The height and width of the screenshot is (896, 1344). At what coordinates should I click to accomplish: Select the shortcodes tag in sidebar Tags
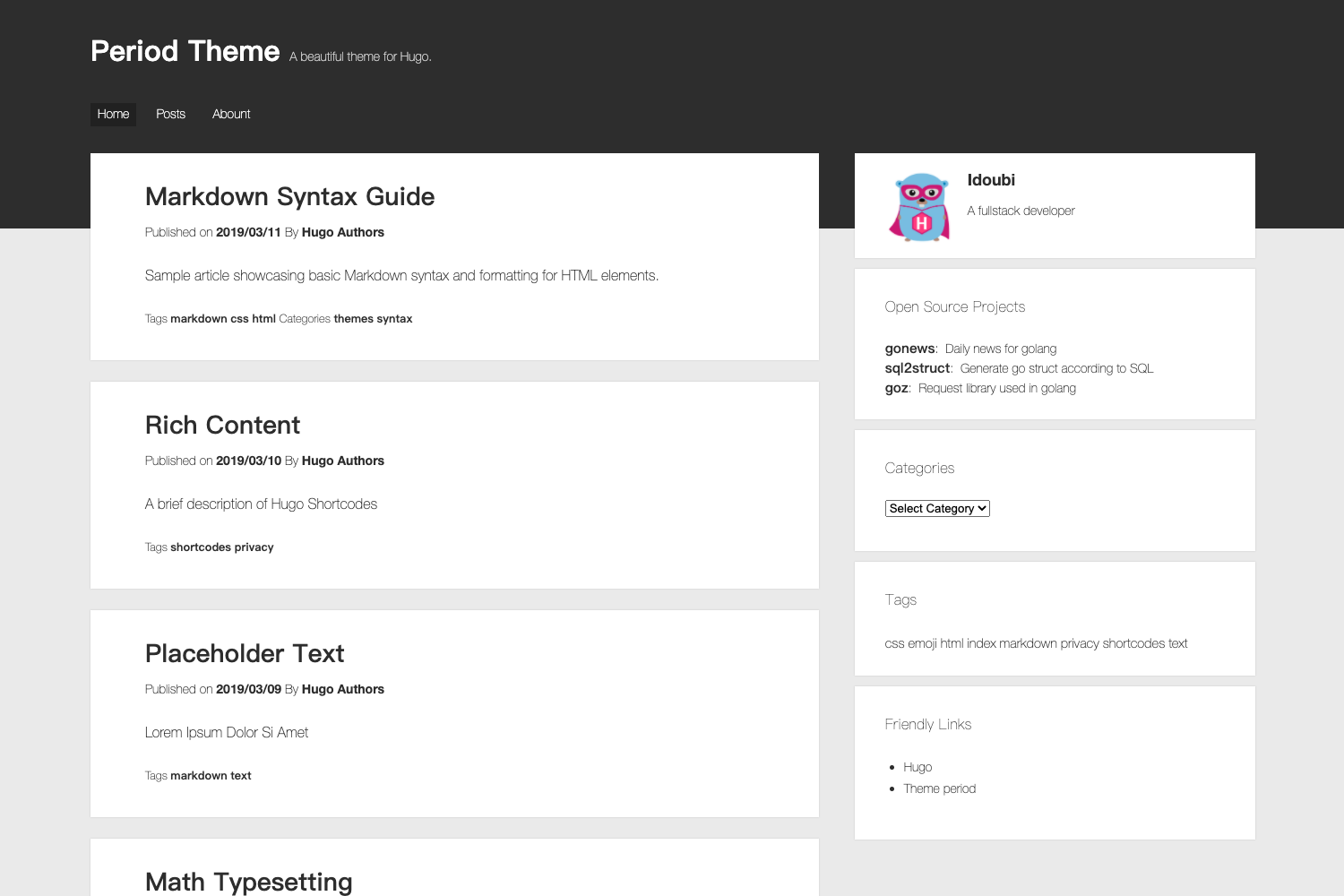pyautogui.click(x=1133, y=643)
